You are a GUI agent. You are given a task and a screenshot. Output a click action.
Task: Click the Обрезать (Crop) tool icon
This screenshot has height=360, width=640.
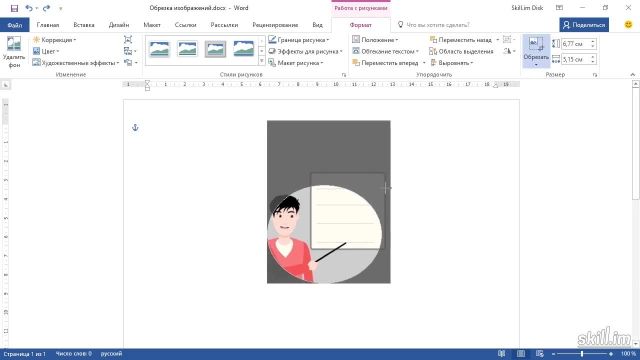pyautogui.click(x=536, y=44)
